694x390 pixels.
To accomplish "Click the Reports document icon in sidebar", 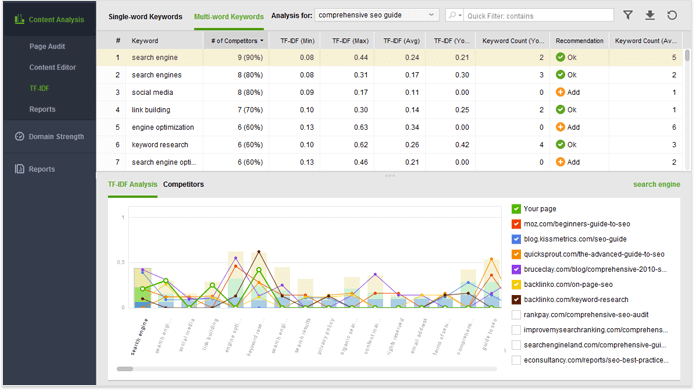I will click(x=19, y=169).
